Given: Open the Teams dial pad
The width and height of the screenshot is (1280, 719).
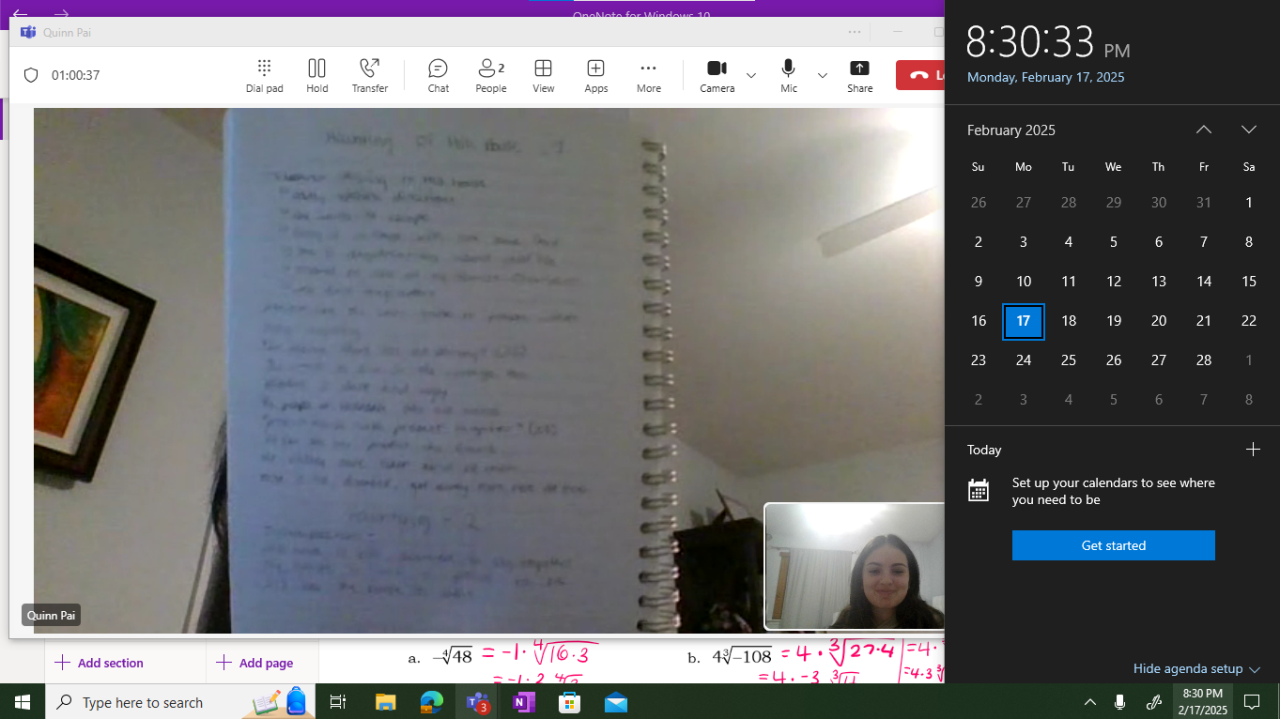Looking at the screenshot, I should coord(264,75).
